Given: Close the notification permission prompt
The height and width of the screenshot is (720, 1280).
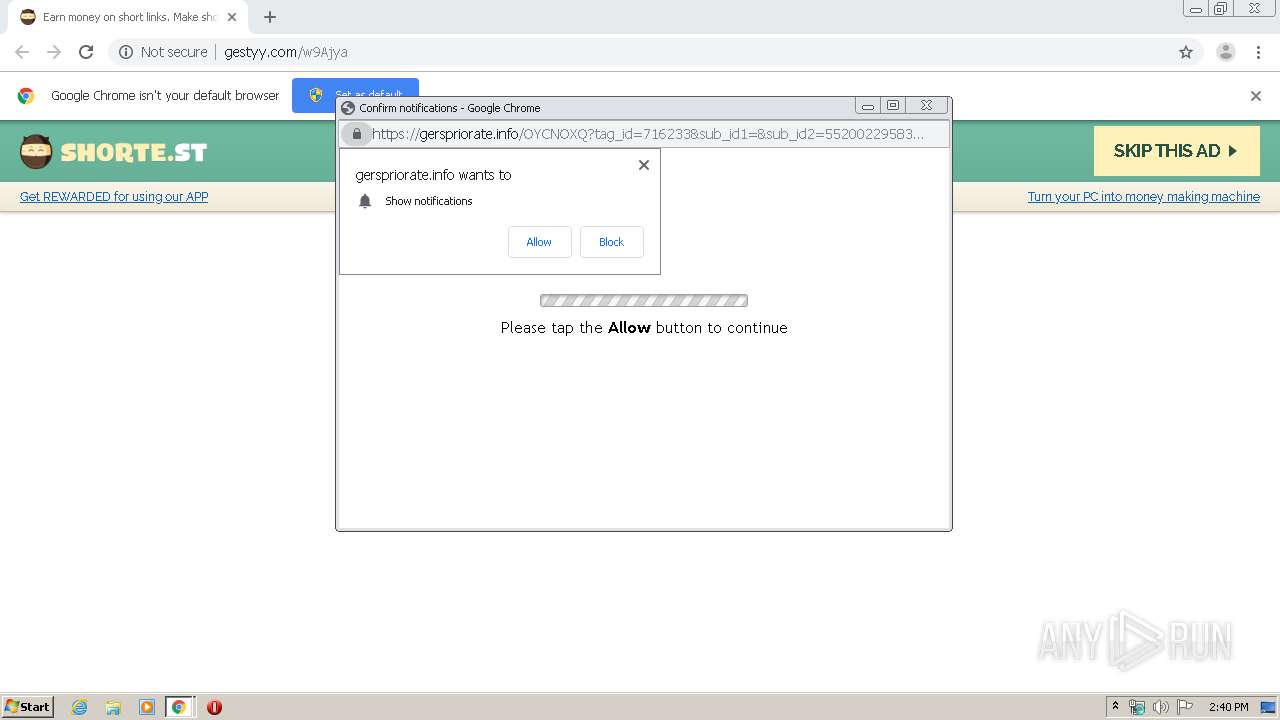Looking at the screenshot, I should 644,165.
